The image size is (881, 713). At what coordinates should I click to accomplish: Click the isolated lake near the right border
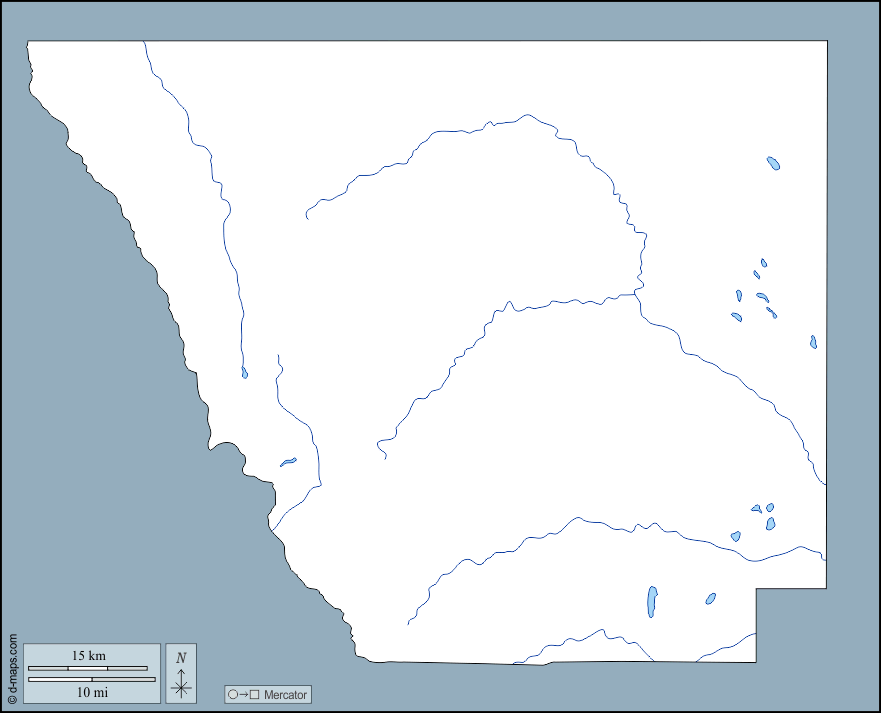pyautogui.click(x=813, y=342)
